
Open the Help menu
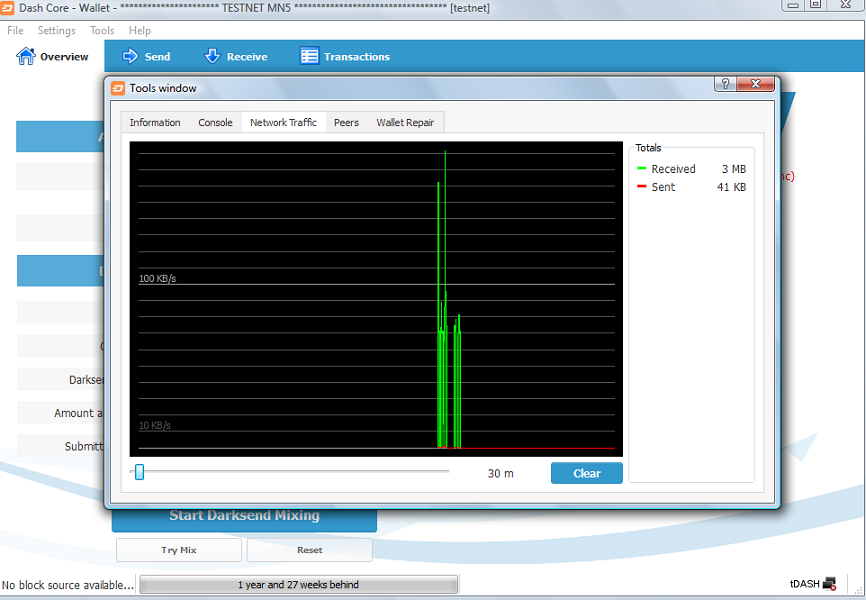[x=140, y=30]
